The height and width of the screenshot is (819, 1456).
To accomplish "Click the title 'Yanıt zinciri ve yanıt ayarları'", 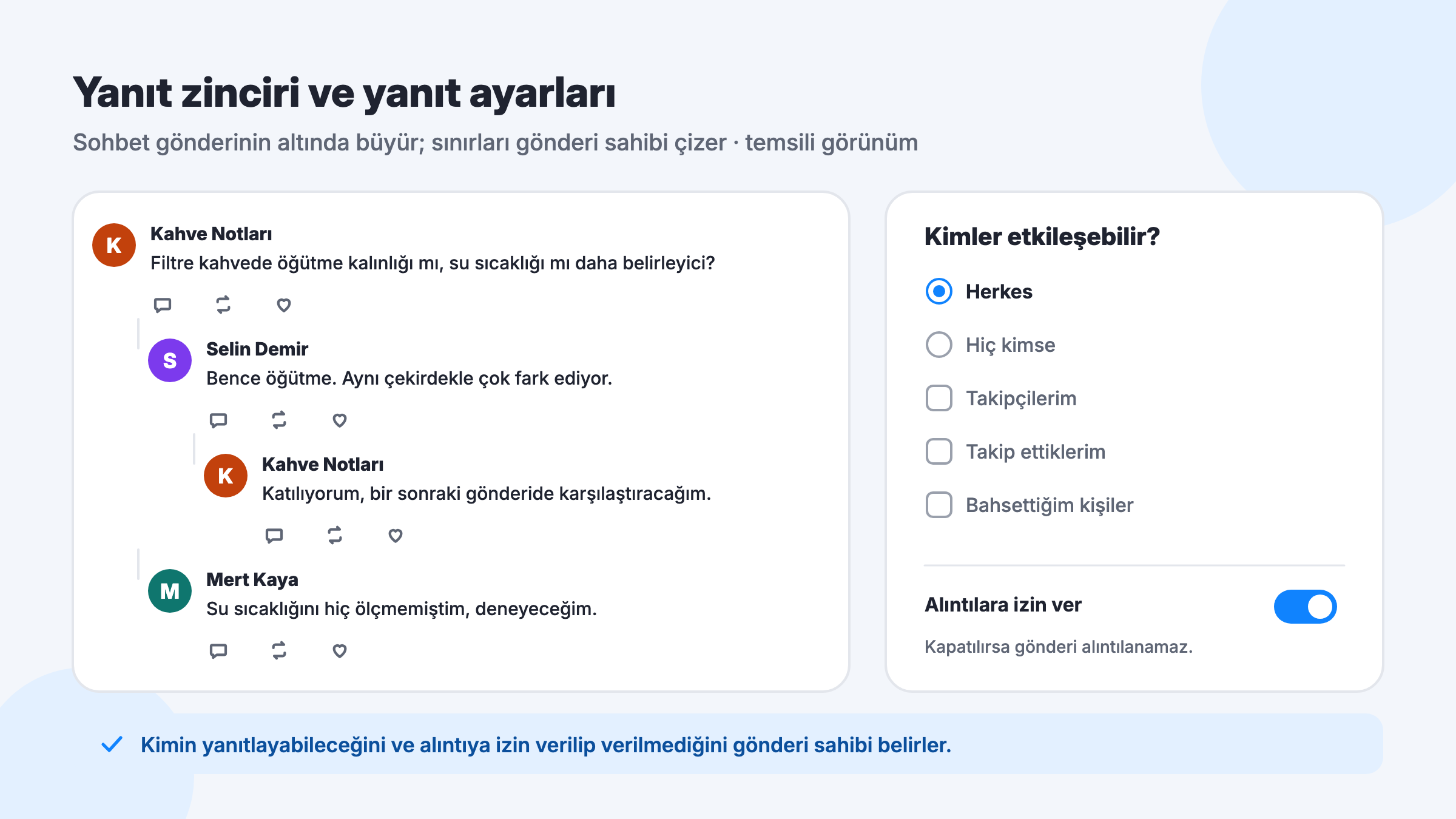I will (x=344, y=93).
